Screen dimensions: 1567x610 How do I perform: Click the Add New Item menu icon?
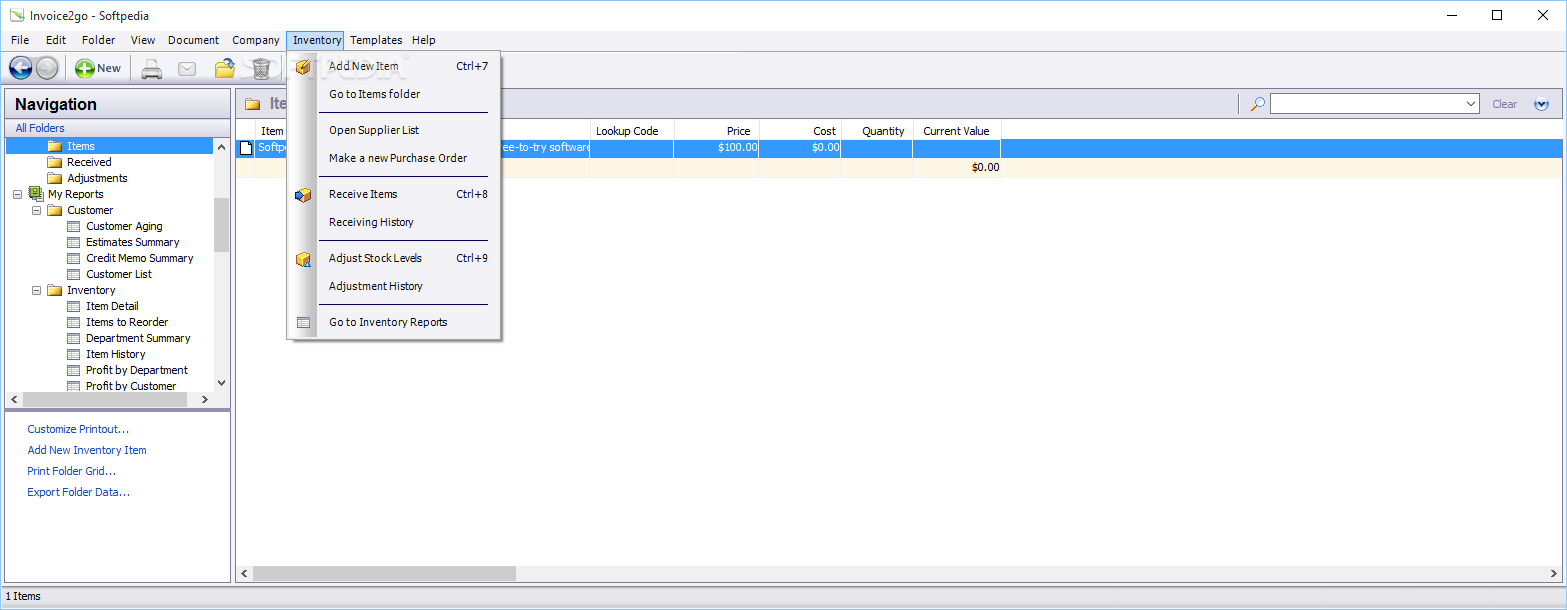pos(303,67)
